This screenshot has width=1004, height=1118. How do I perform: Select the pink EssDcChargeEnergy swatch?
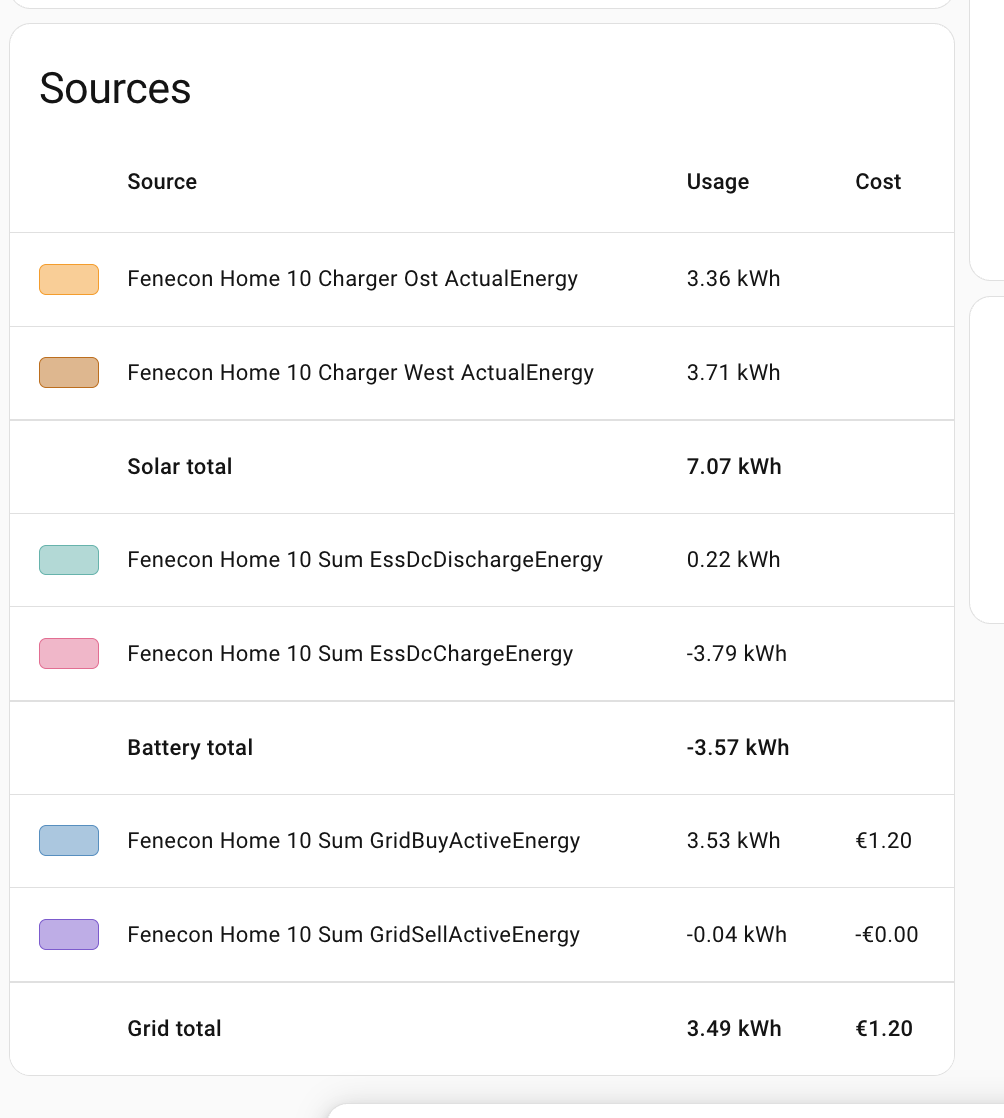[69, 654]
